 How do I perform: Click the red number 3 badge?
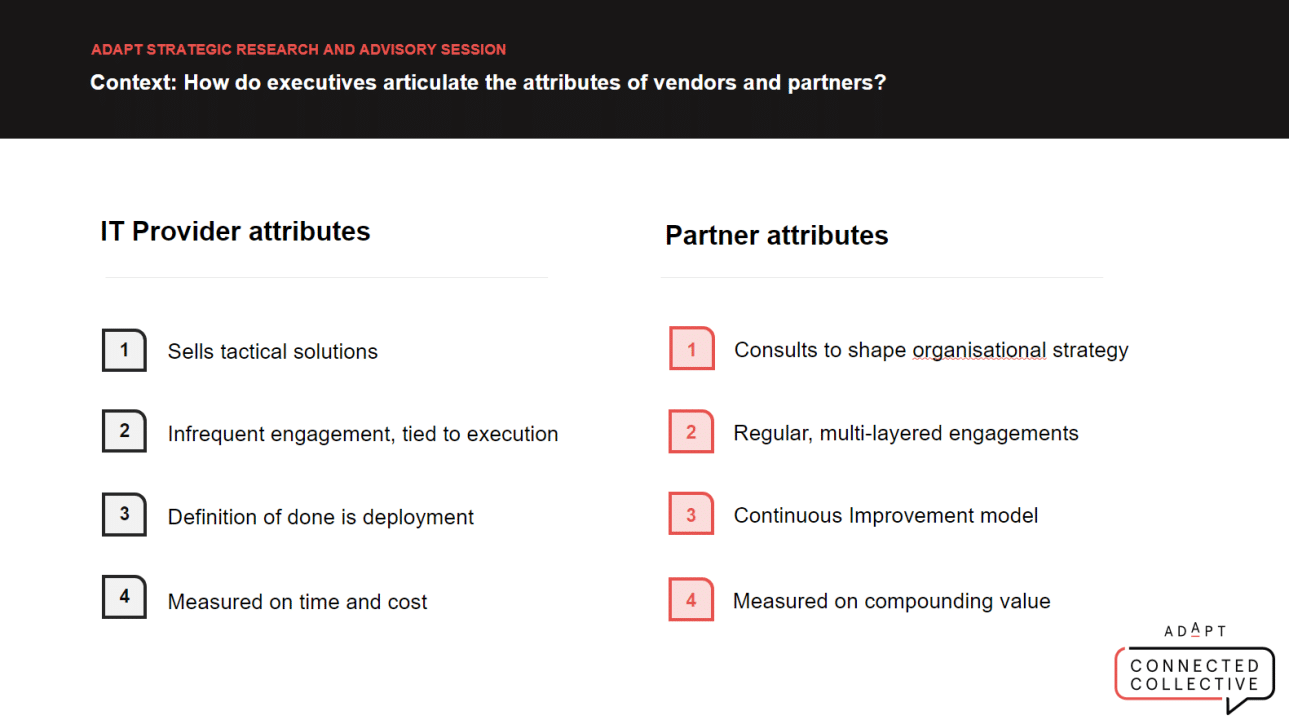[691, 514]
